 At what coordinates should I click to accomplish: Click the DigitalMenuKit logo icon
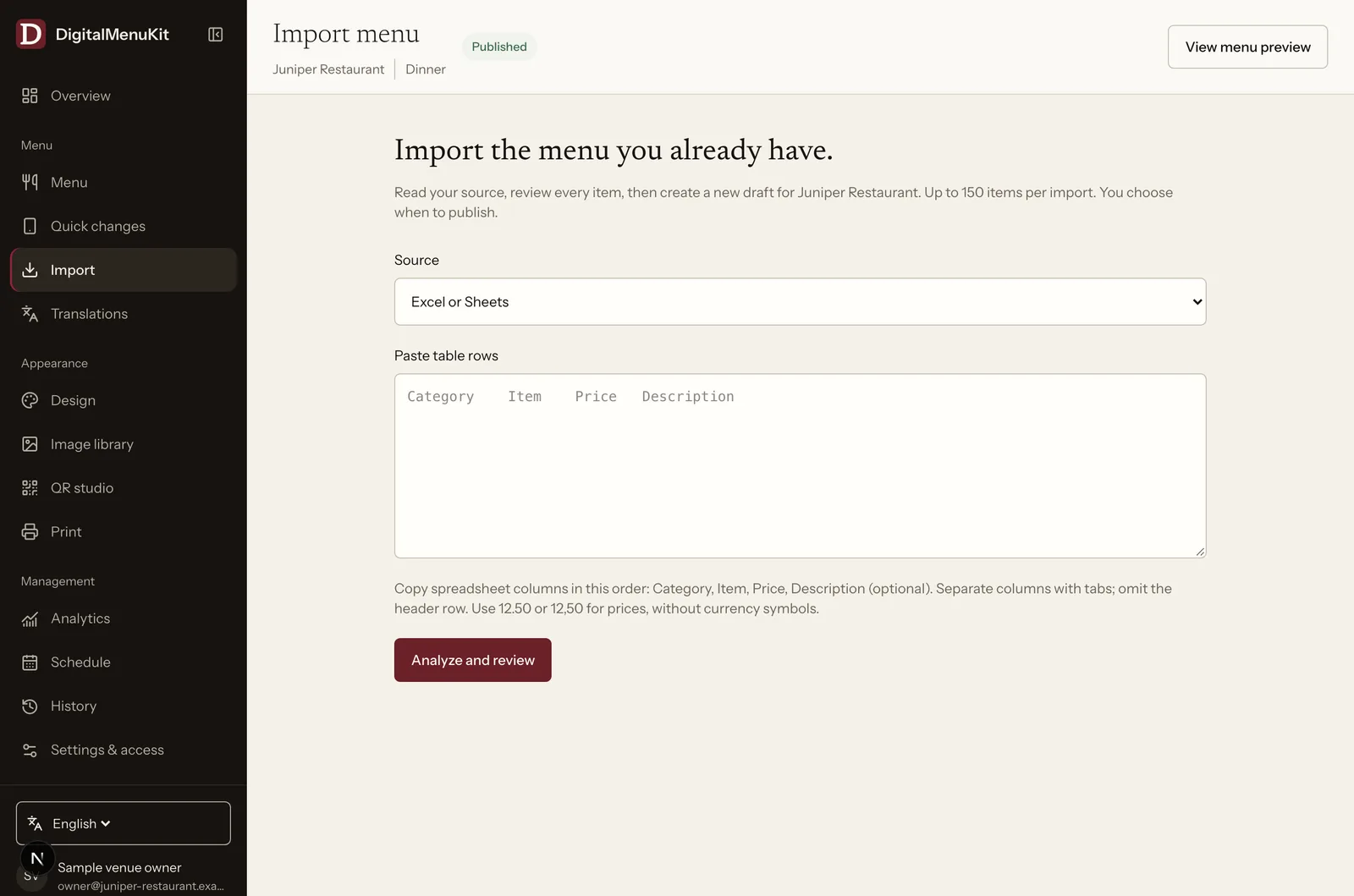[x=30, y=34]
